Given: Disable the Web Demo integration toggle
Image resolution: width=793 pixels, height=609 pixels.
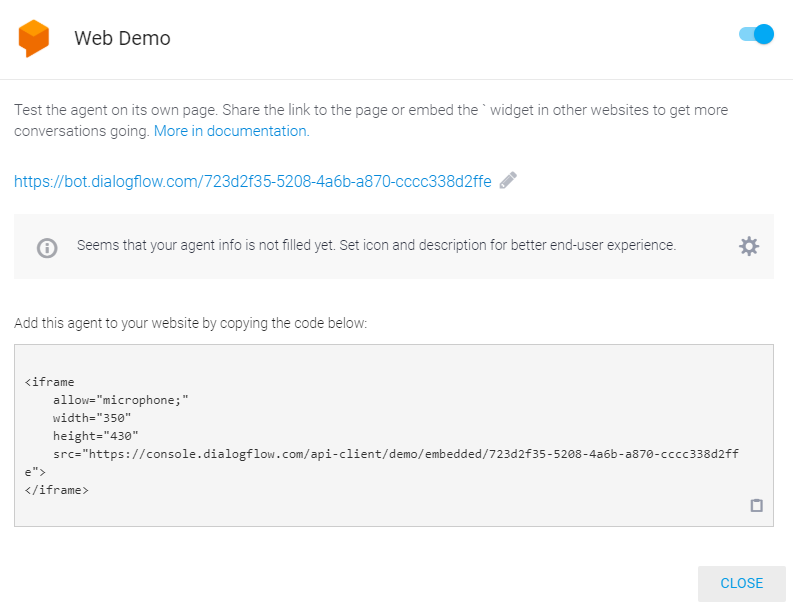Looking at the screenshot, I should (x=757, y=34).
